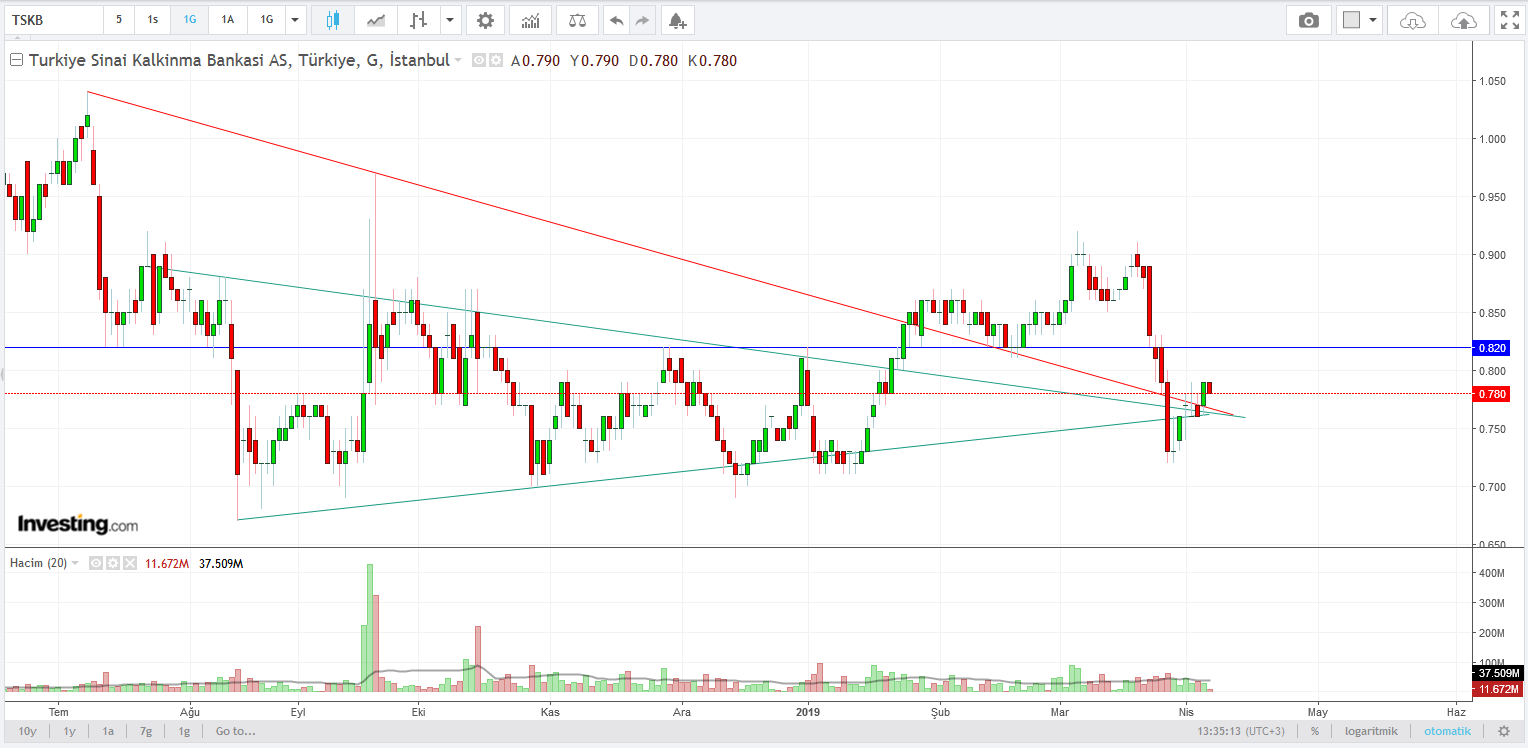Click the 0.820 horizontal line price label
The width and height of the screenshot is (1528, 748).
(x=1492, y=348)
